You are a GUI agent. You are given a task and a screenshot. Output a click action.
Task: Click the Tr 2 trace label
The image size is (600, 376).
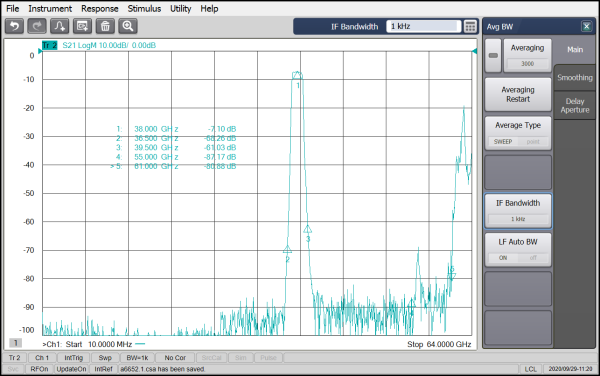50,45
